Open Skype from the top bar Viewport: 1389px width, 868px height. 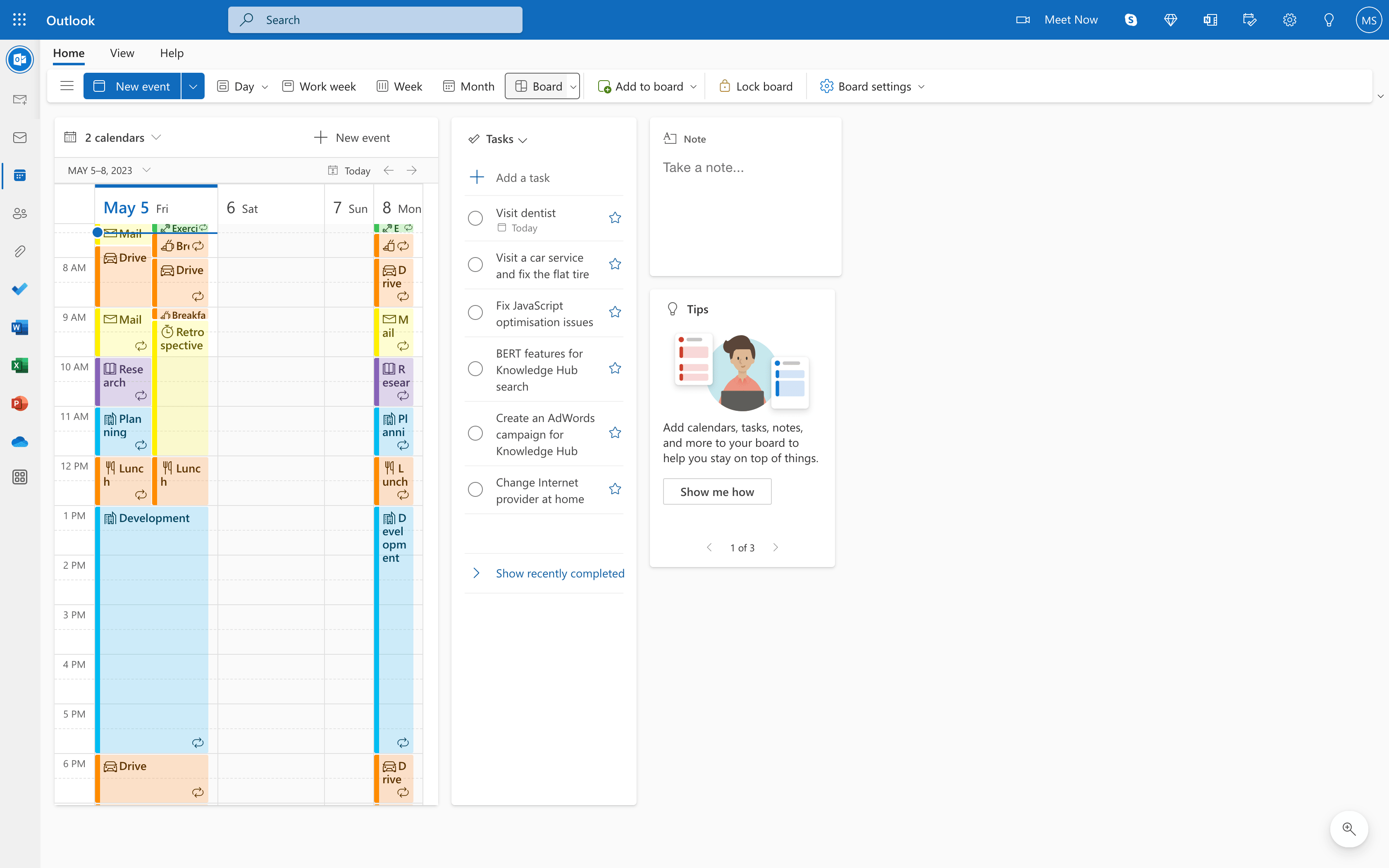(x=1130, y=19)
